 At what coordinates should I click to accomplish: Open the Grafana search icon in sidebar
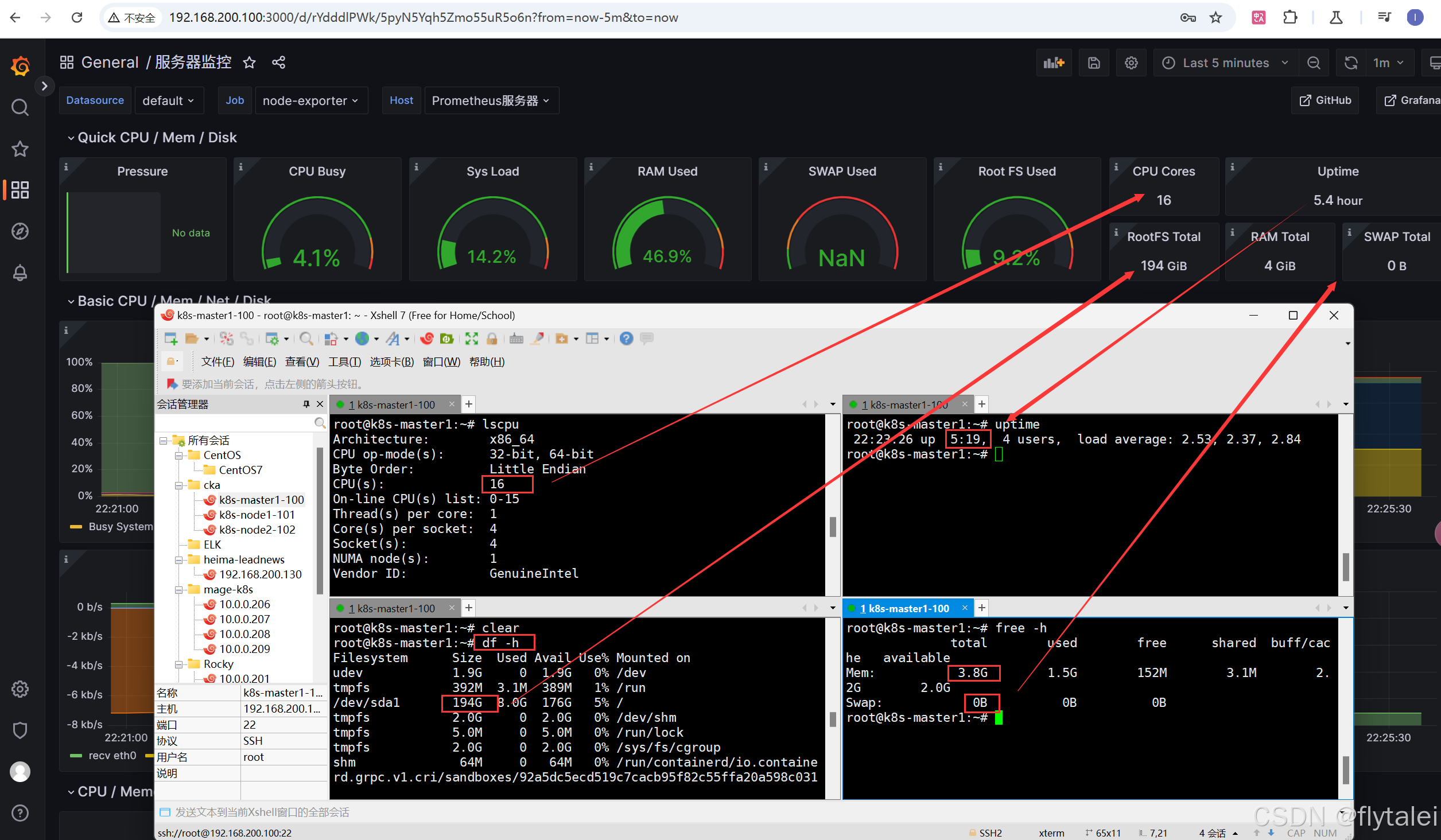tap(20, 107)
